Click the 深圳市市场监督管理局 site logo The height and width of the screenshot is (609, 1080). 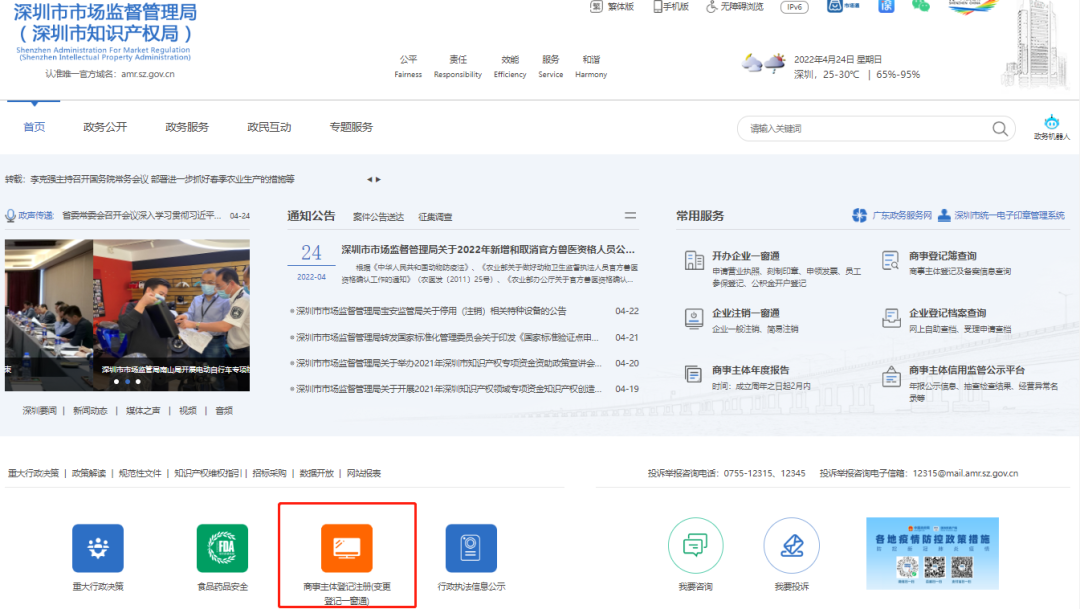(105, 31)
